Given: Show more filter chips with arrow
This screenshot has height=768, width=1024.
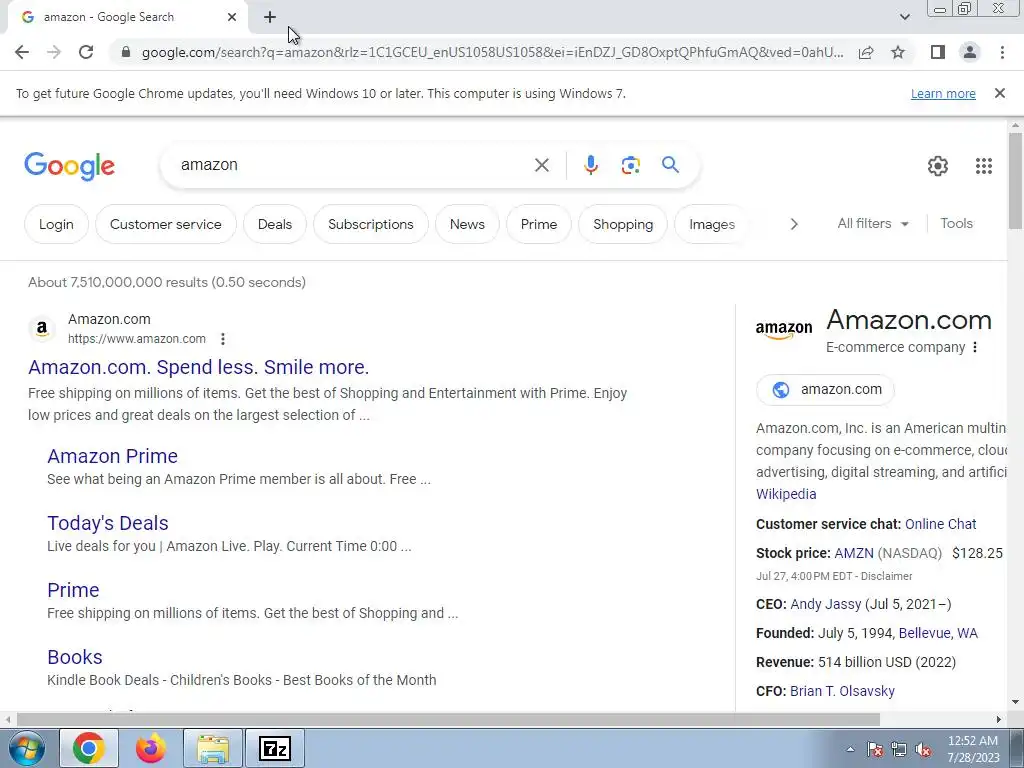Looking at the screenshot, I should 794,224.
